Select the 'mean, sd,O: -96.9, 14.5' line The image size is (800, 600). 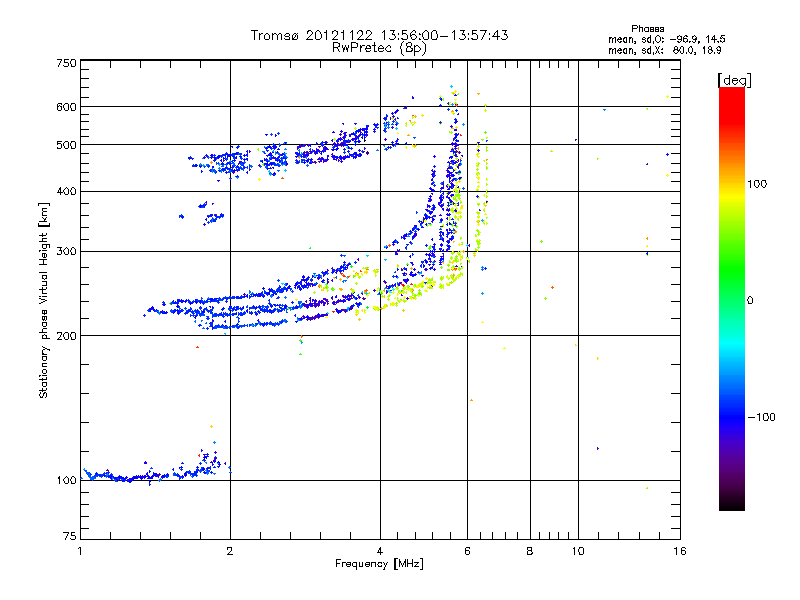(666, 39)
